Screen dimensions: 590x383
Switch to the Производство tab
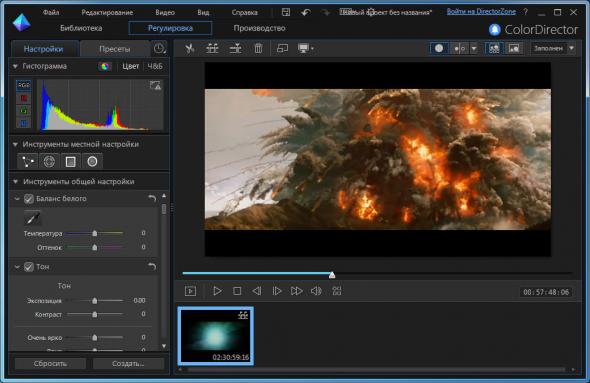259,28
